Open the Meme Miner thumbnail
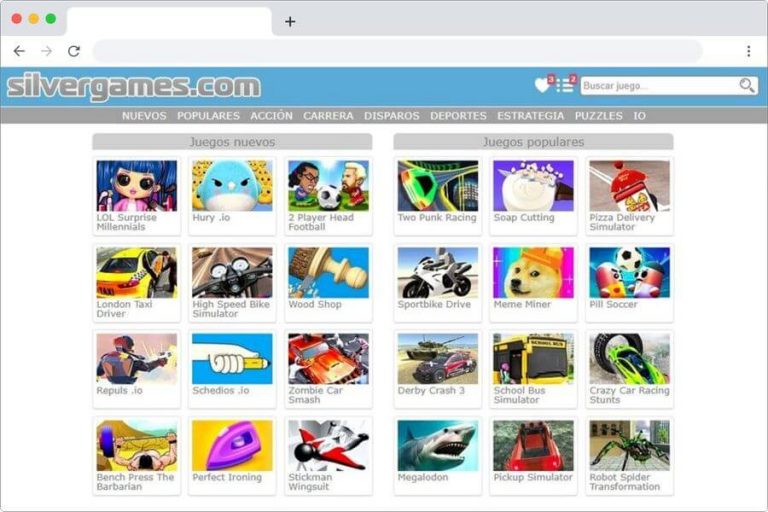This screenshot has height=512, width=768. pos(533,272)
